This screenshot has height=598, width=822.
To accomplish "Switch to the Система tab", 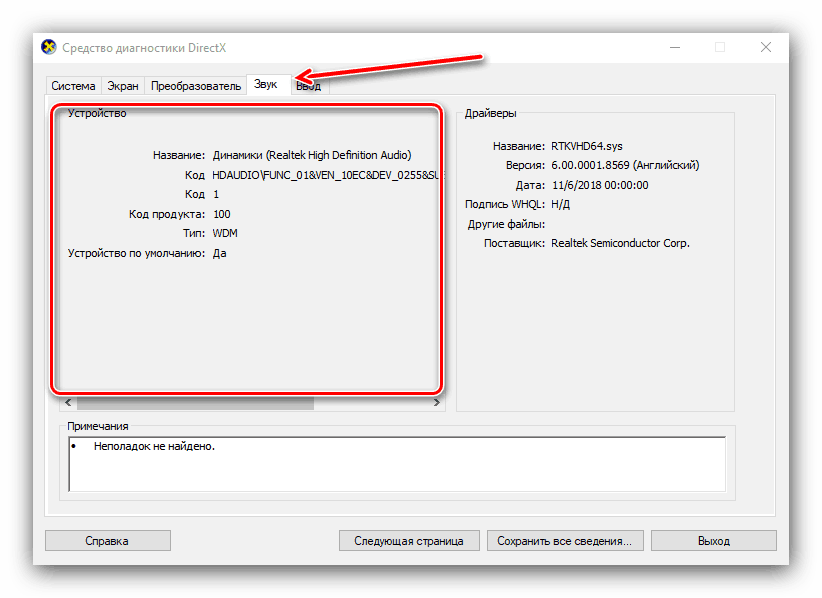I will (x=73, y=86).
